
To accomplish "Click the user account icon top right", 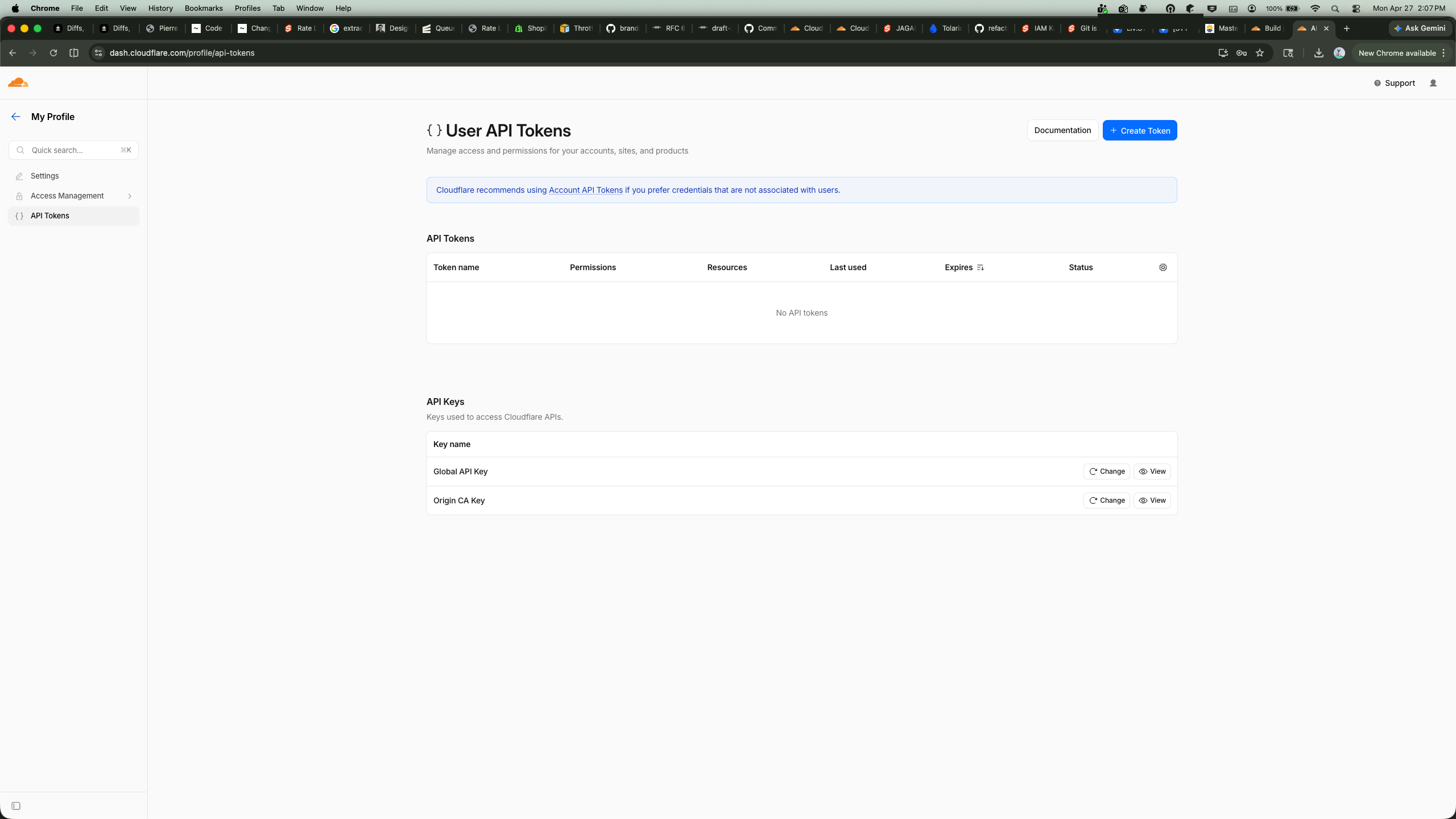I will pos(1433,82).
